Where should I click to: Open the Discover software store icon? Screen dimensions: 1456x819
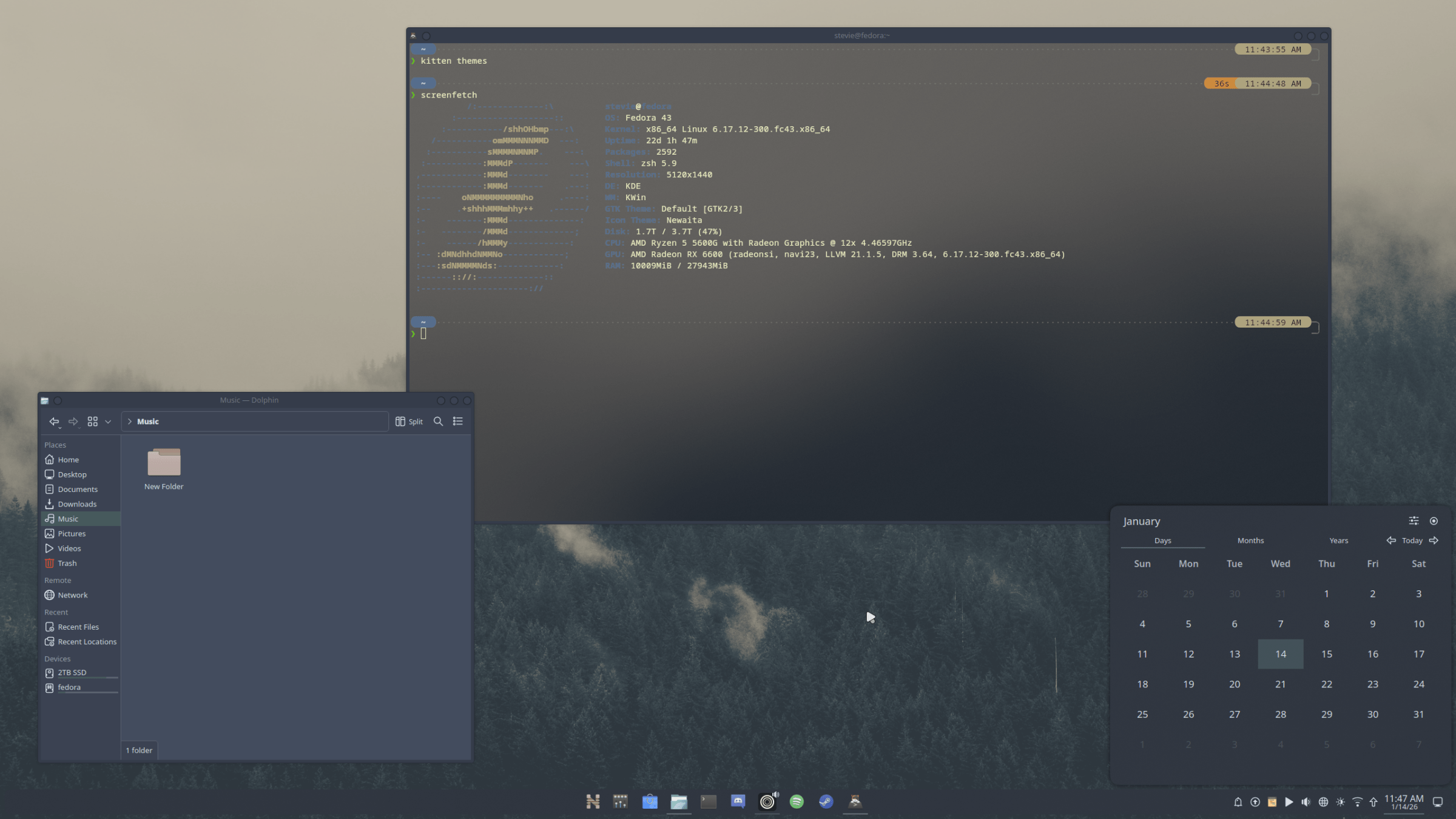point(650,801)
